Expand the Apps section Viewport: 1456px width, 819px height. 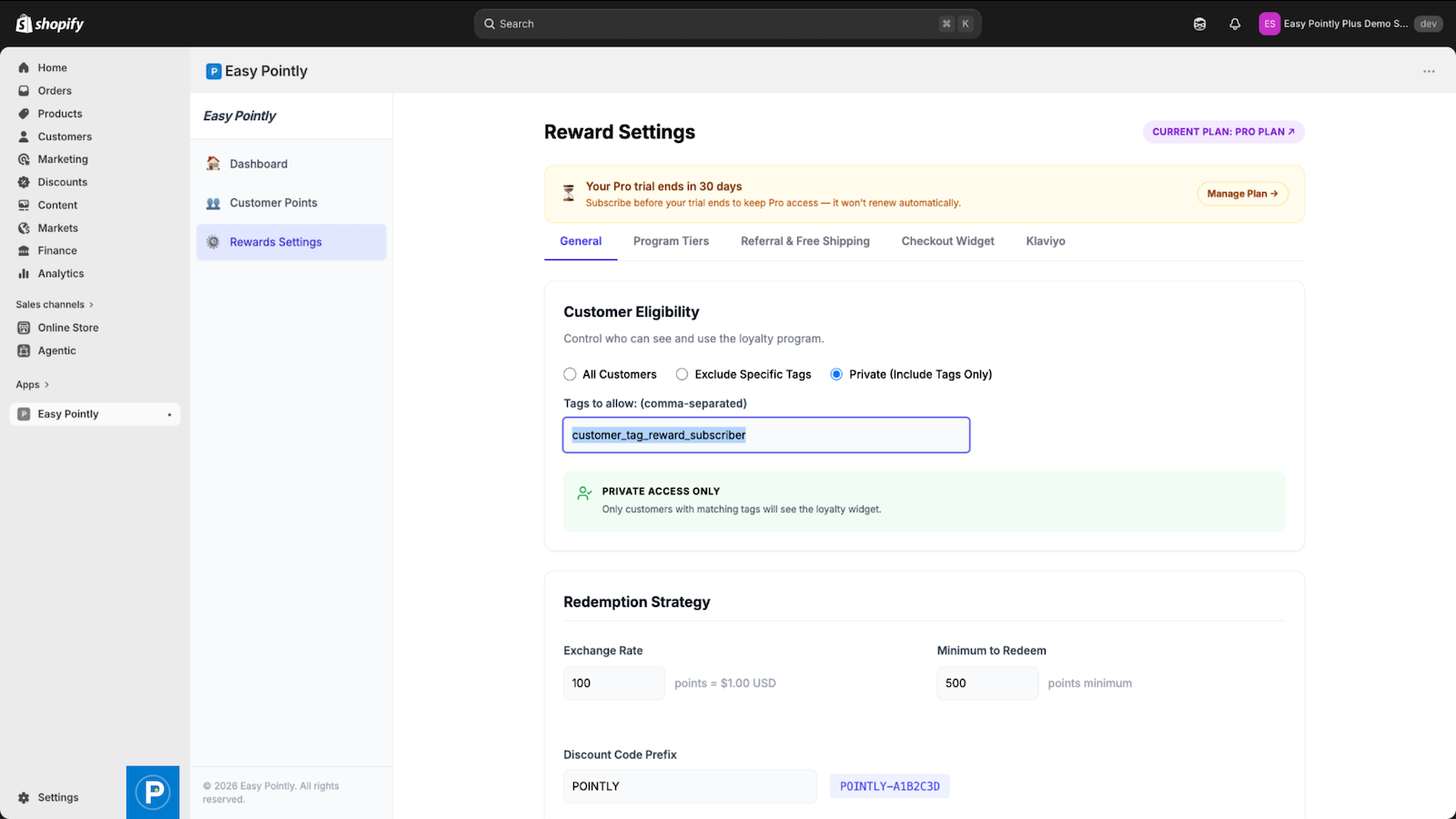coord(33,385)
